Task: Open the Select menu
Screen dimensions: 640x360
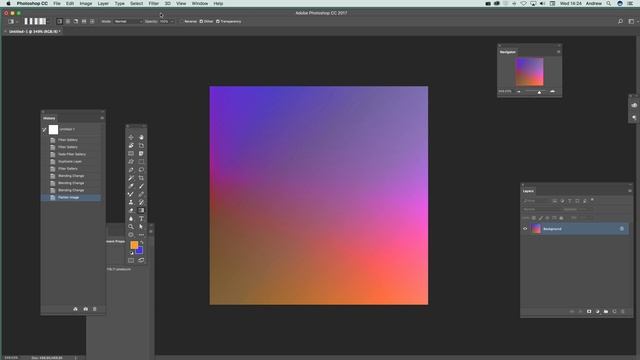Action: pos(137,3)
